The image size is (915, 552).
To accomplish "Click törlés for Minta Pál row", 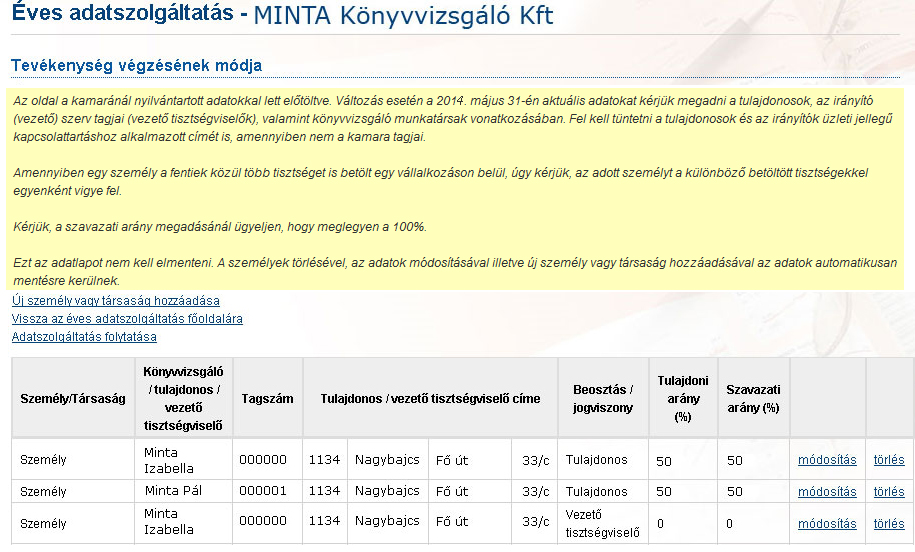I will click(x=889, y=492).
